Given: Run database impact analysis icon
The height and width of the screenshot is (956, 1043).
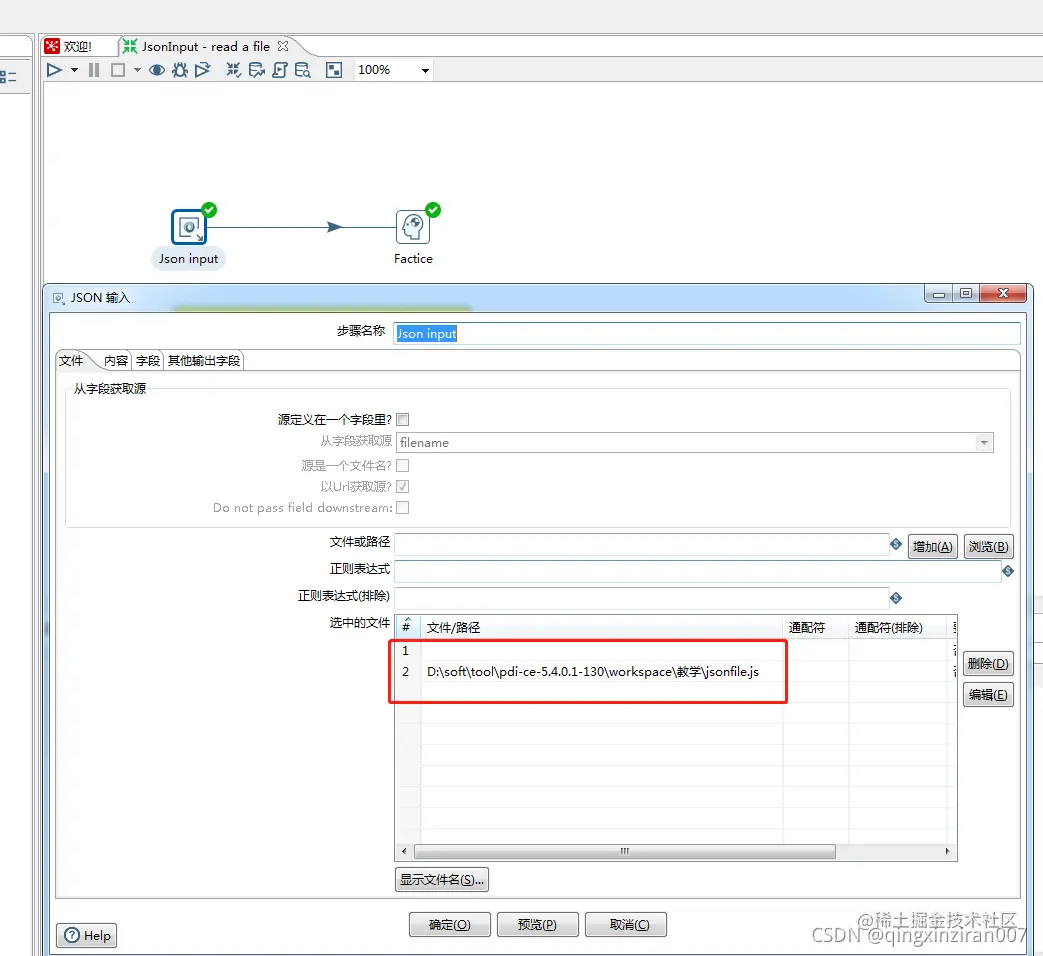Looking at the screenshot, I should pyautogui.click(x=256, y=70).
